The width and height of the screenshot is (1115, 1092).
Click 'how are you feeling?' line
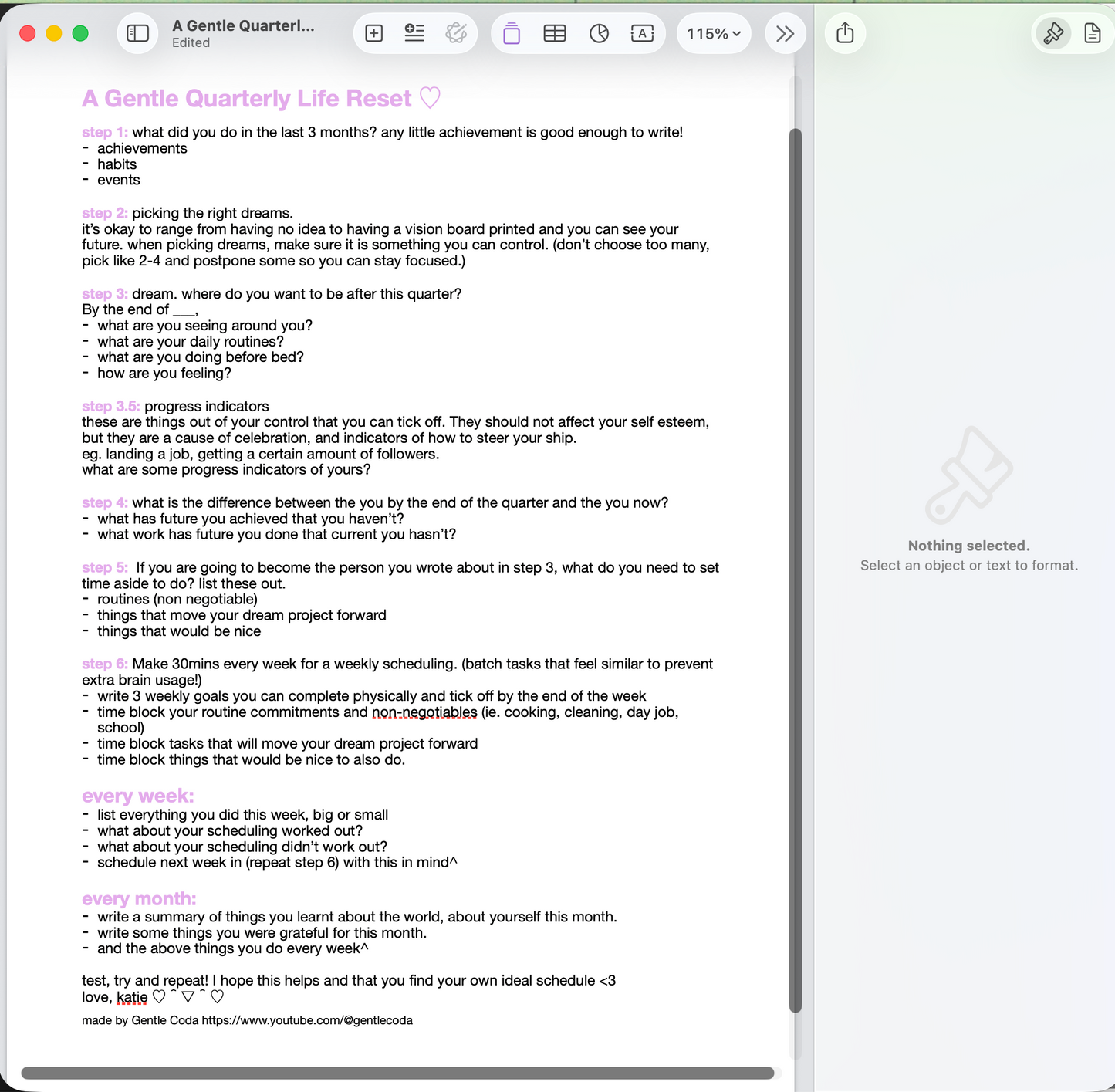pyautogui.click(x=164, y=374)
